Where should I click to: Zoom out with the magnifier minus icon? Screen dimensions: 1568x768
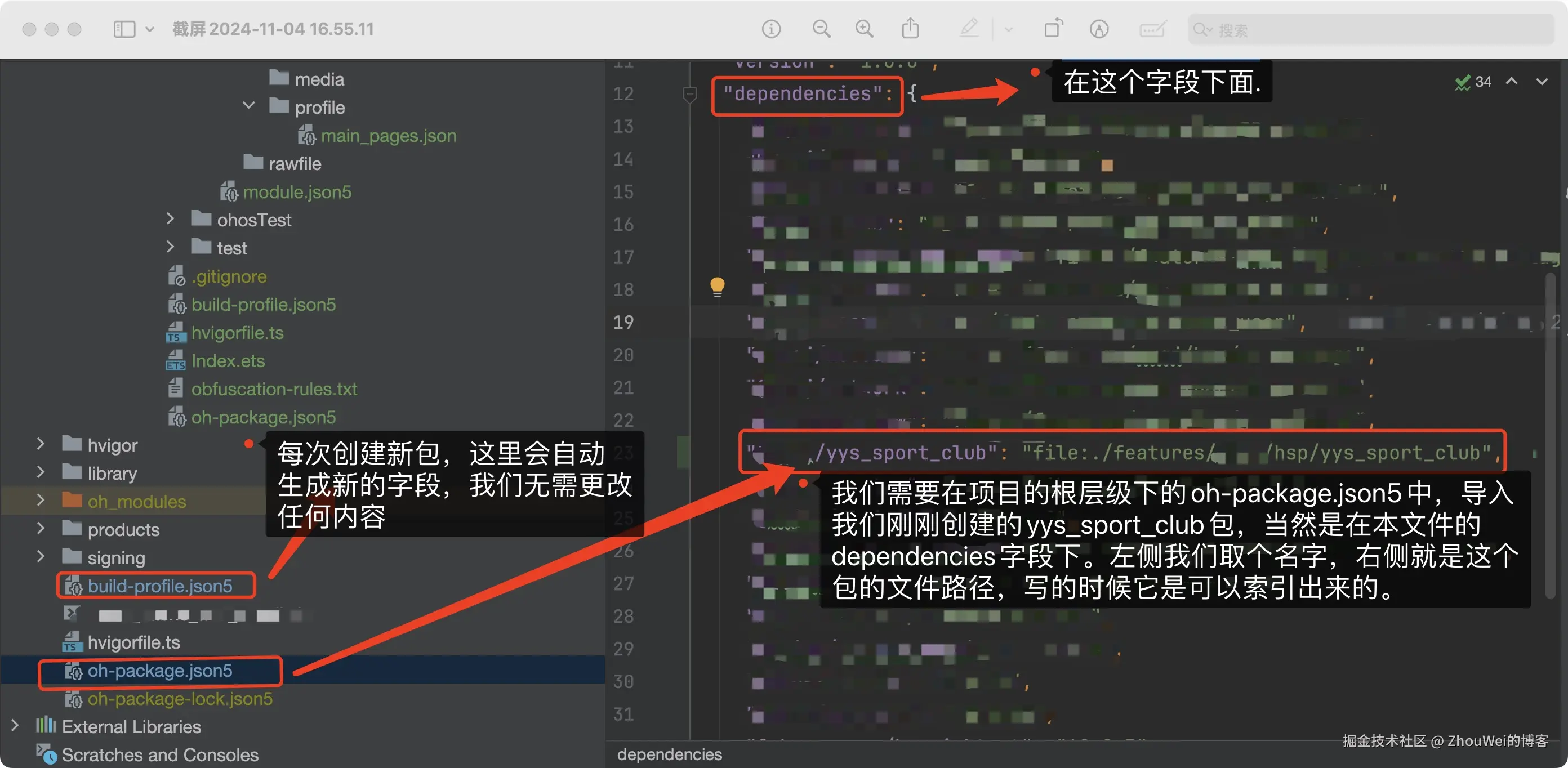tap(821, 29)
